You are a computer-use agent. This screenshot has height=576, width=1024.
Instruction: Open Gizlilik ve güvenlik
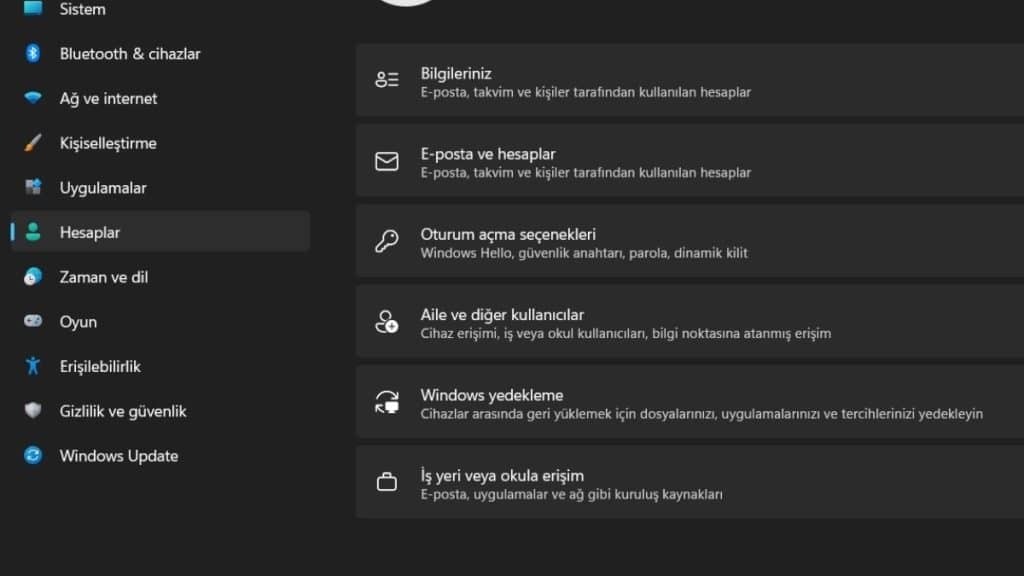pos(160,411)
